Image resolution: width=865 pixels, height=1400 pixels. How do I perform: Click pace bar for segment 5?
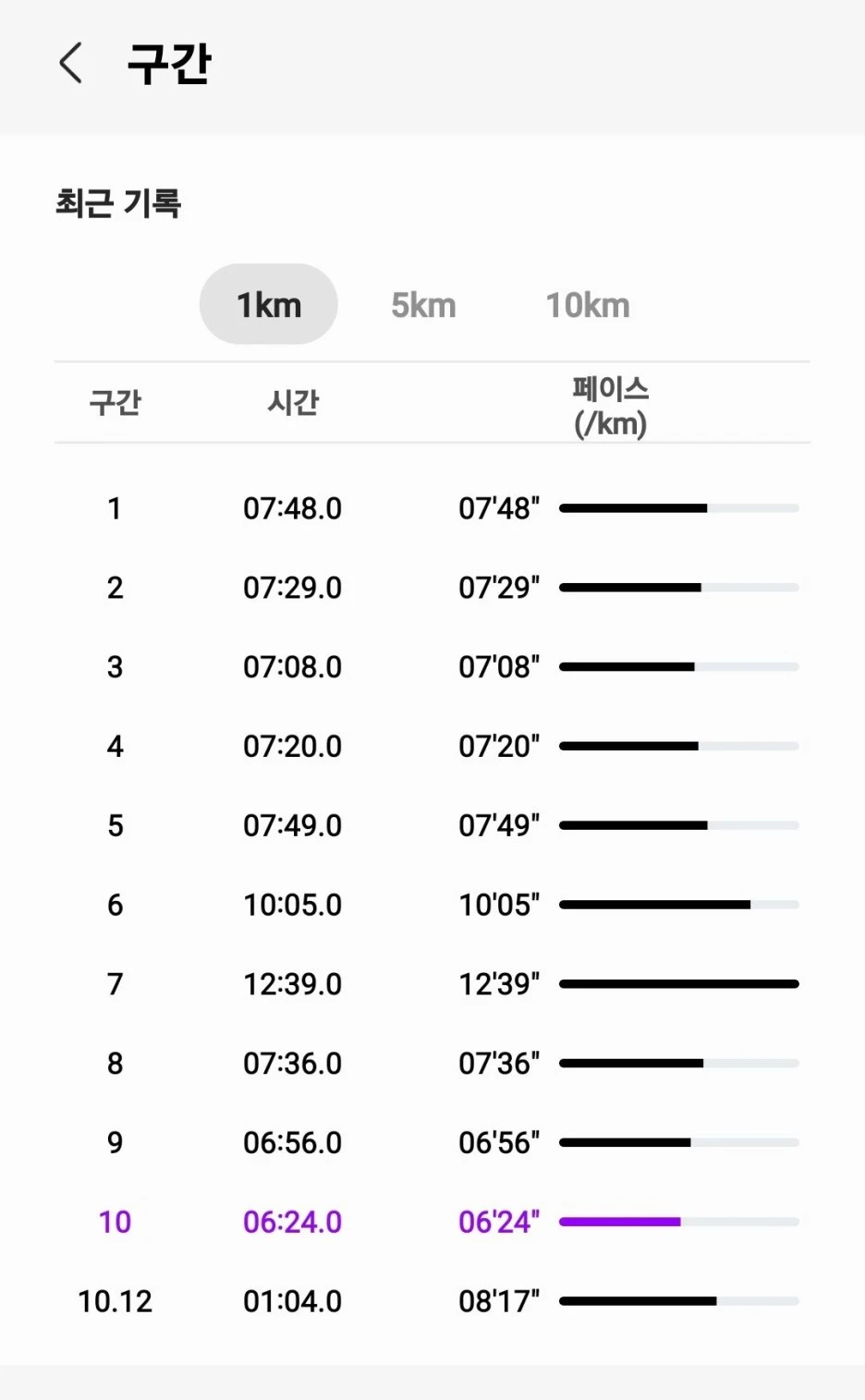tap(679, 825)
